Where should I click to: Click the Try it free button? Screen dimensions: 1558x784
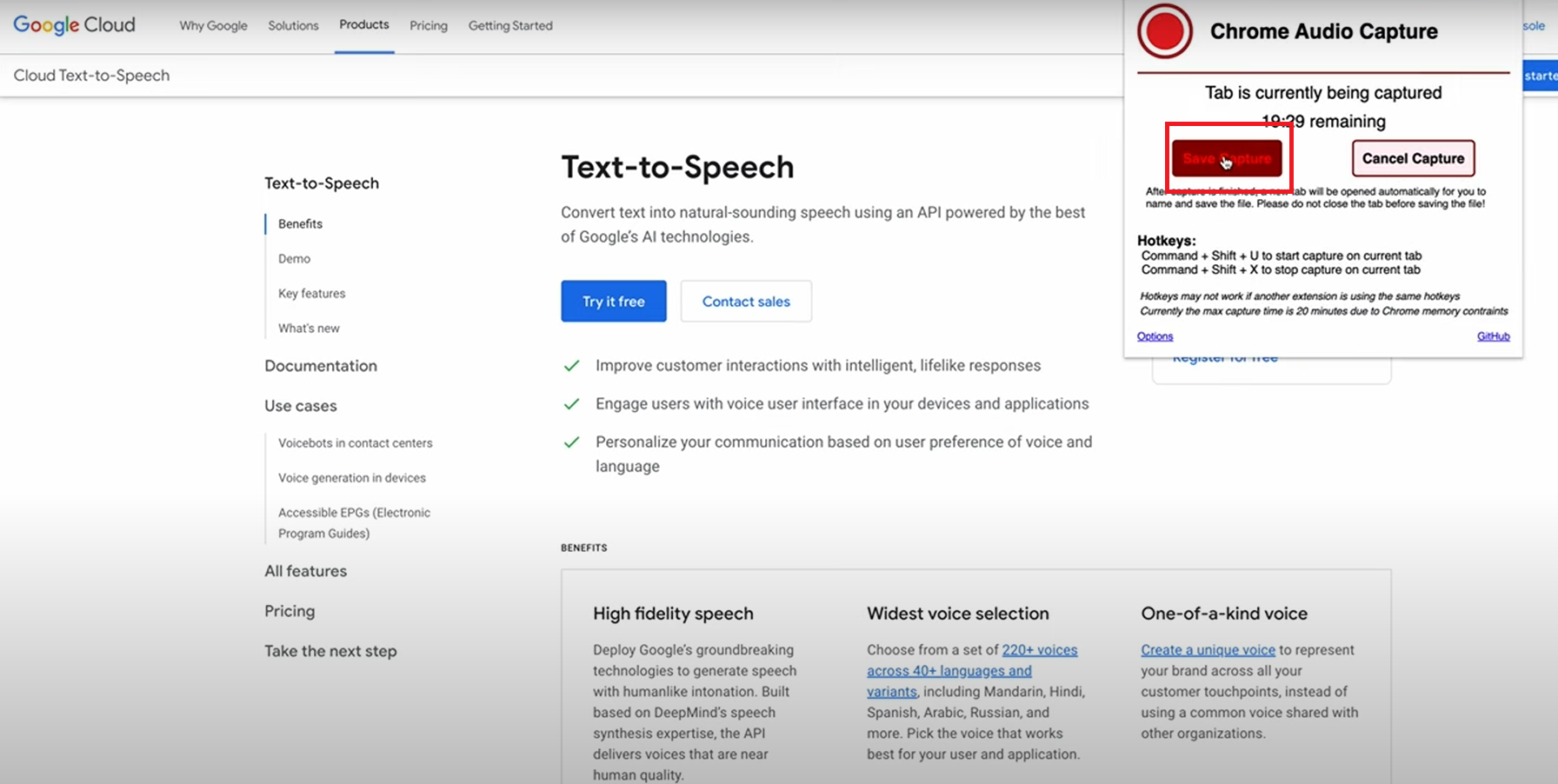point(614,302)
